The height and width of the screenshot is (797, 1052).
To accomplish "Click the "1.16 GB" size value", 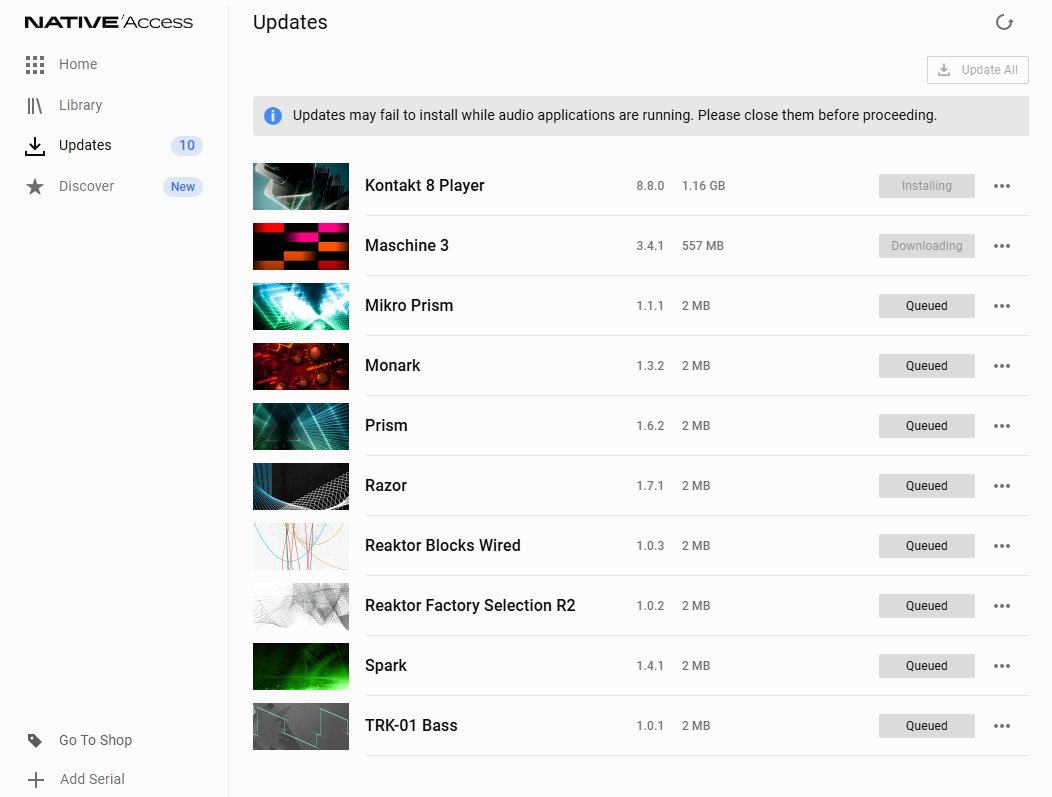I will pos(703,186).
